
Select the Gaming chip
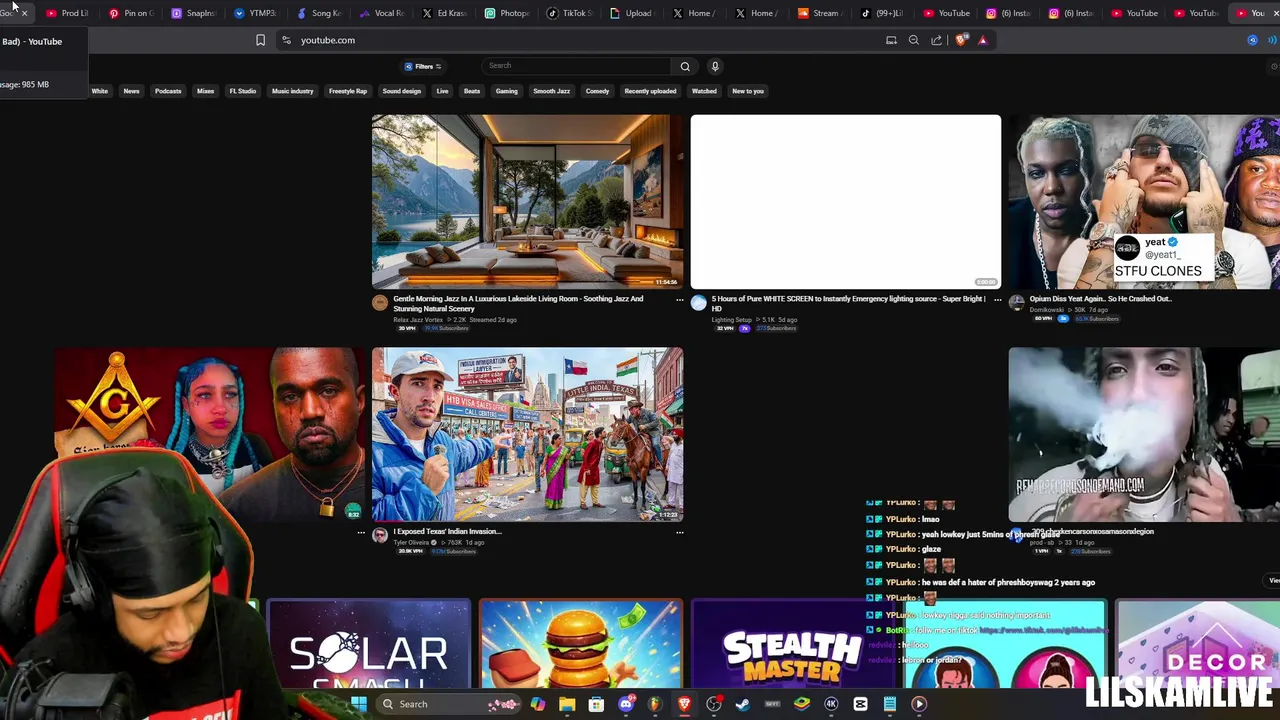coord(507,91)
